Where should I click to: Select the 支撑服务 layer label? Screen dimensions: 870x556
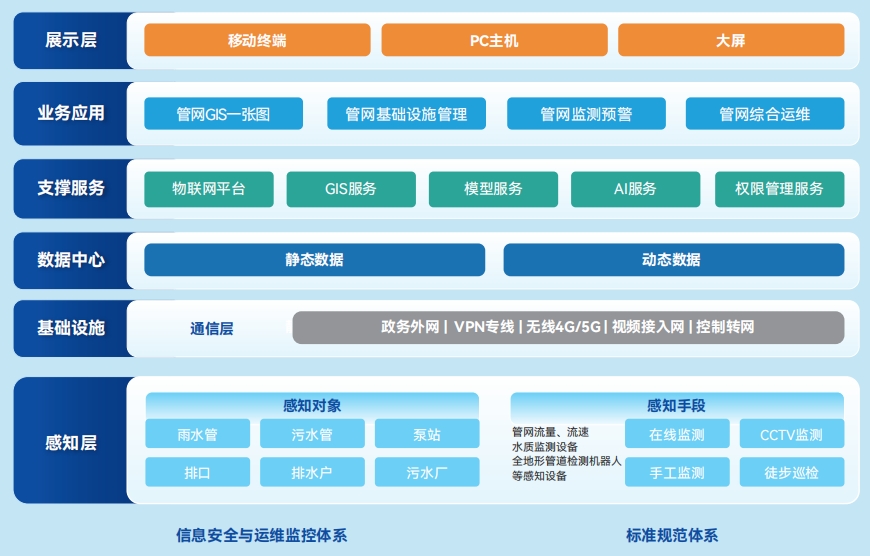71,188
